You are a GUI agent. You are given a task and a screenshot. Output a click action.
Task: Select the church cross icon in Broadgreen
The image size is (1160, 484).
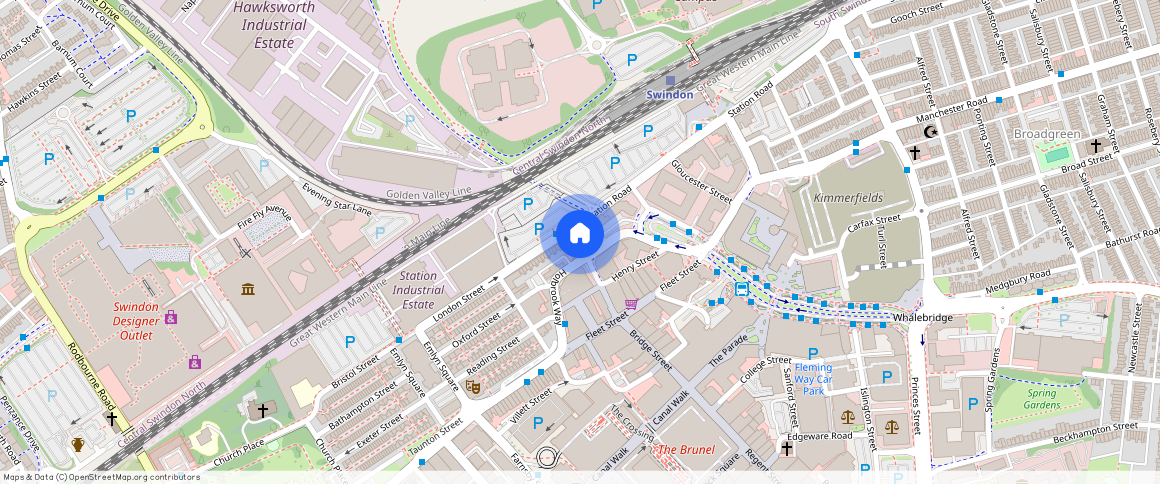coord(1095,146)
